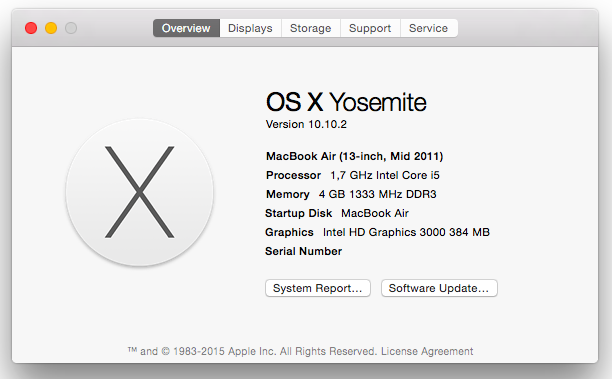Open the License Agreement link
This screenshot has height=379, width=612.
[x=427, y=351]
